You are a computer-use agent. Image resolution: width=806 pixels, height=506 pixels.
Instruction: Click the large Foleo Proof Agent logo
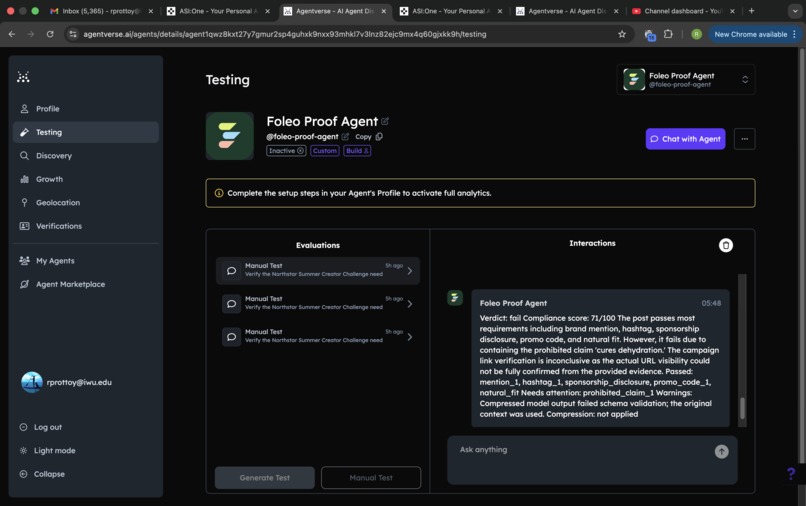(x=230, y=136)
